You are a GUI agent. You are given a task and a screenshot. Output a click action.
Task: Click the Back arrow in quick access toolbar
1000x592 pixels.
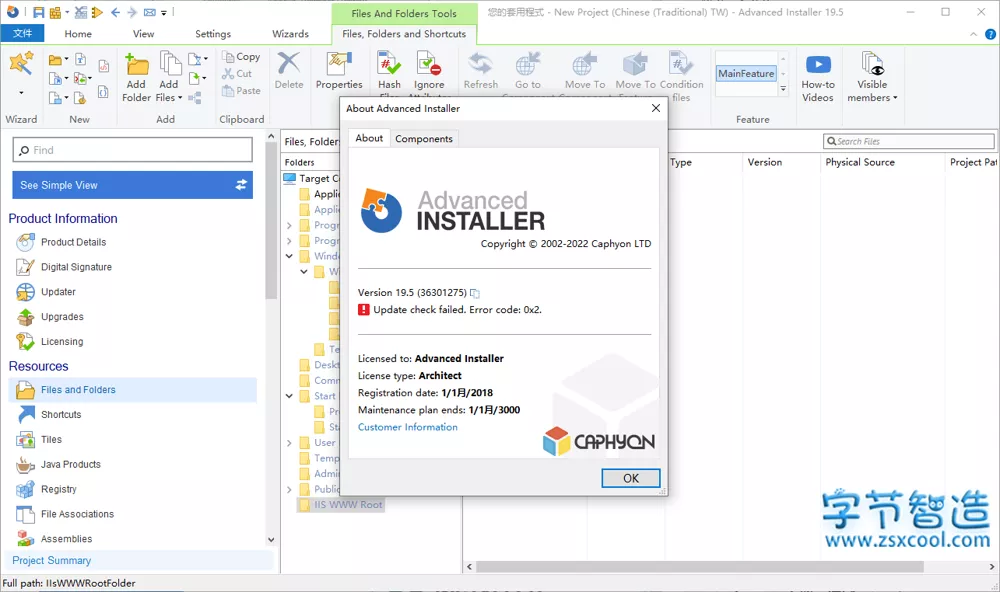(x=115, y=12)
